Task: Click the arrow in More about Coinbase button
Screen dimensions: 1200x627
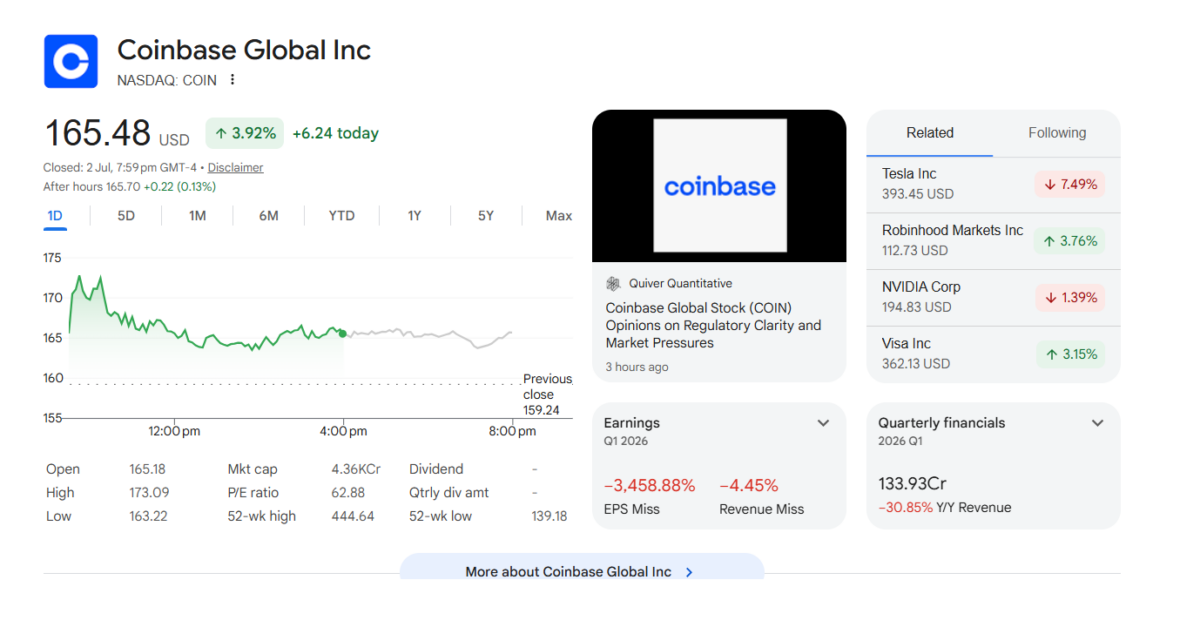Action: (689, 572)
